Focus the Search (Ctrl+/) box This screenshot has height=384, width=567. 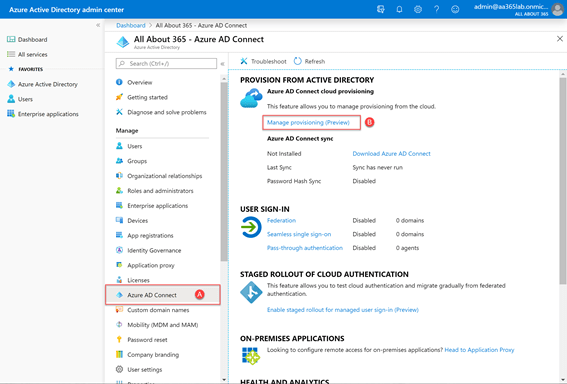point(166,64)
